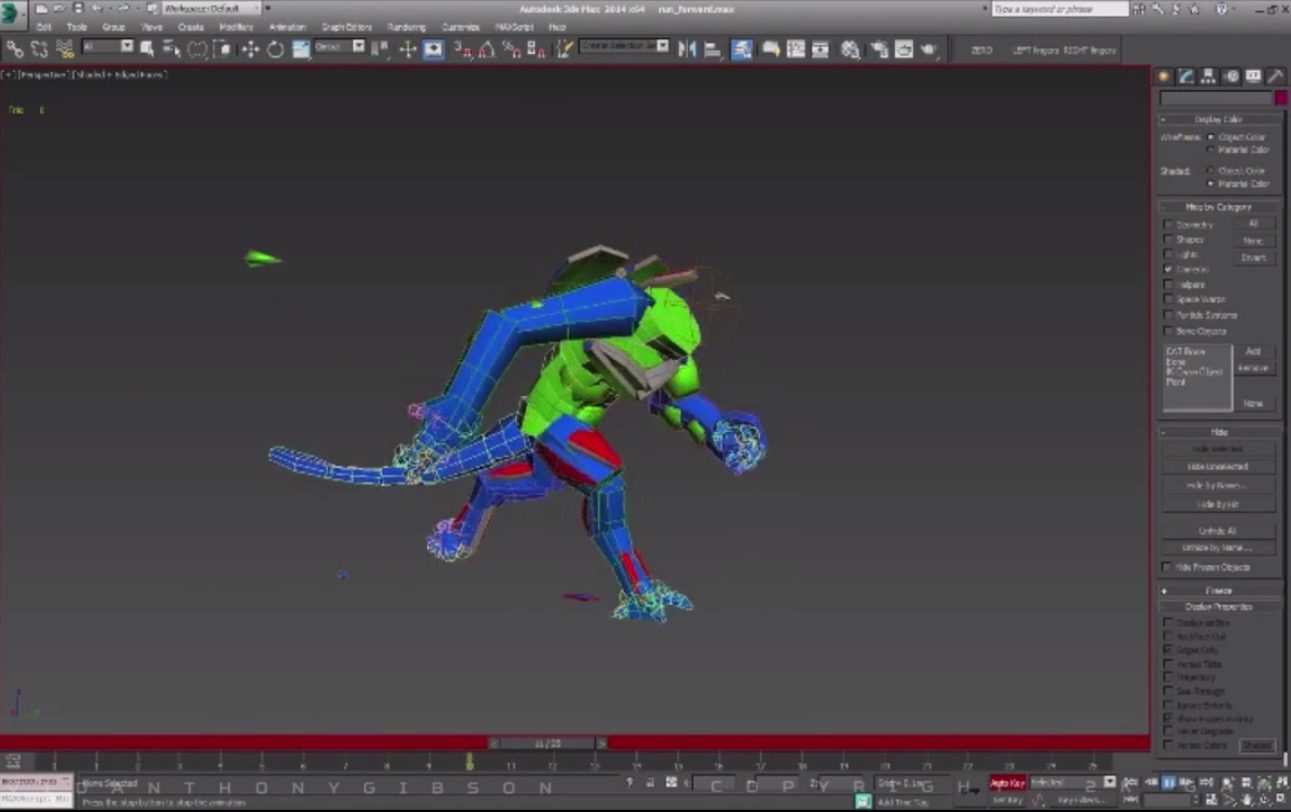Open the Modifiers menu

236,27
